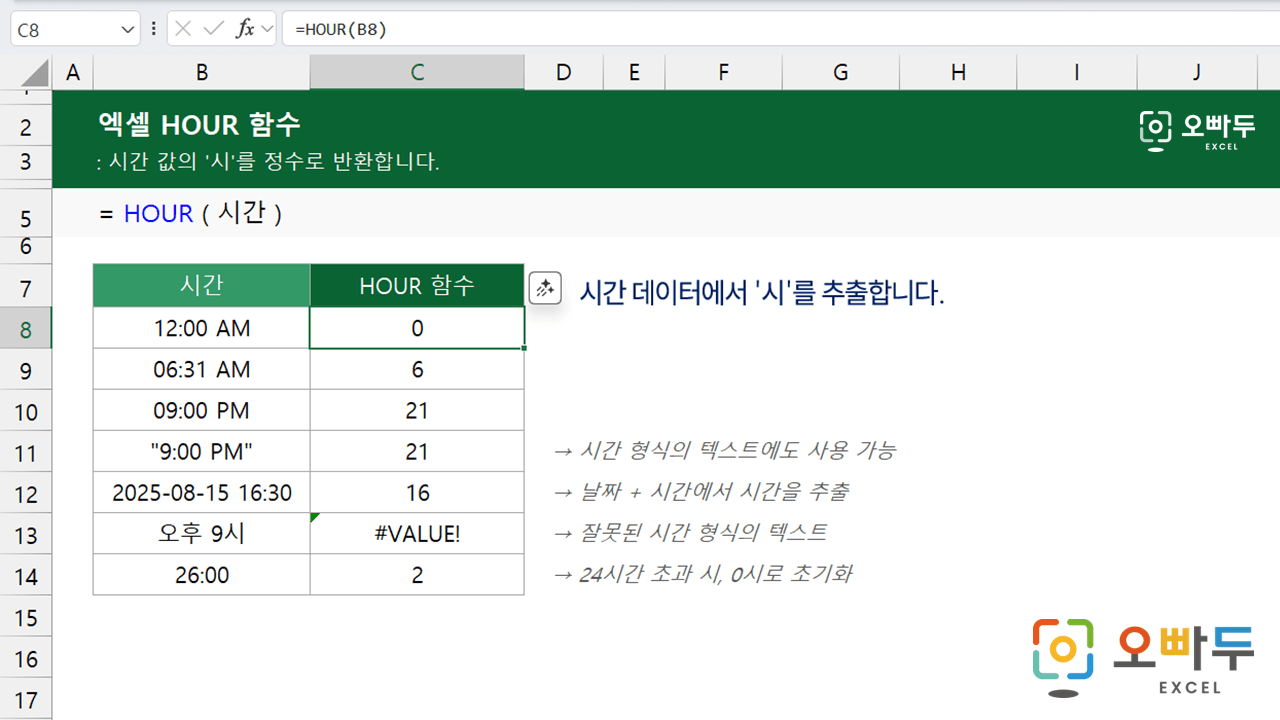The image size is (1280, 720).
Task: Select the cell showing 26:00
Action: 202,575
